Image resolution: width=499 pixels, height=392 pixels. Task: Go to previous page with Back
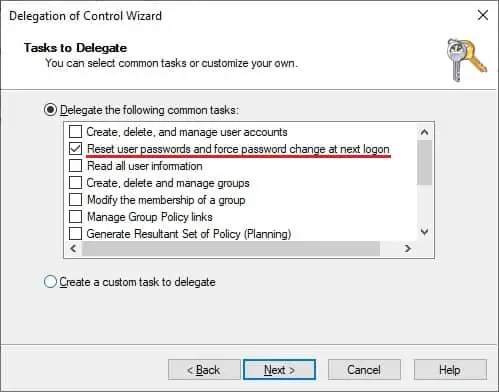point(204,370)
